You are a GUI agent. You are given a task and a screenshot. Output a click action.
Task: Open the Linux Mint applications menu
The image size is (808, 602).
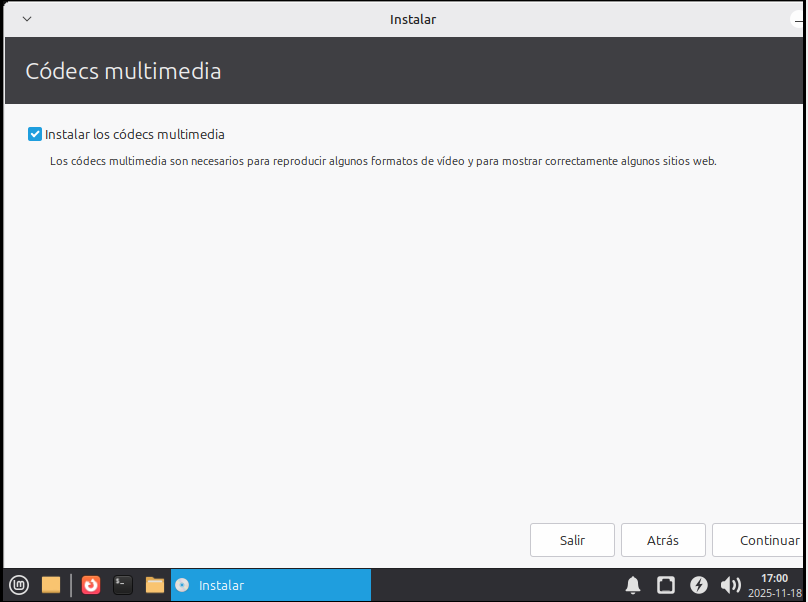point(18,585)
